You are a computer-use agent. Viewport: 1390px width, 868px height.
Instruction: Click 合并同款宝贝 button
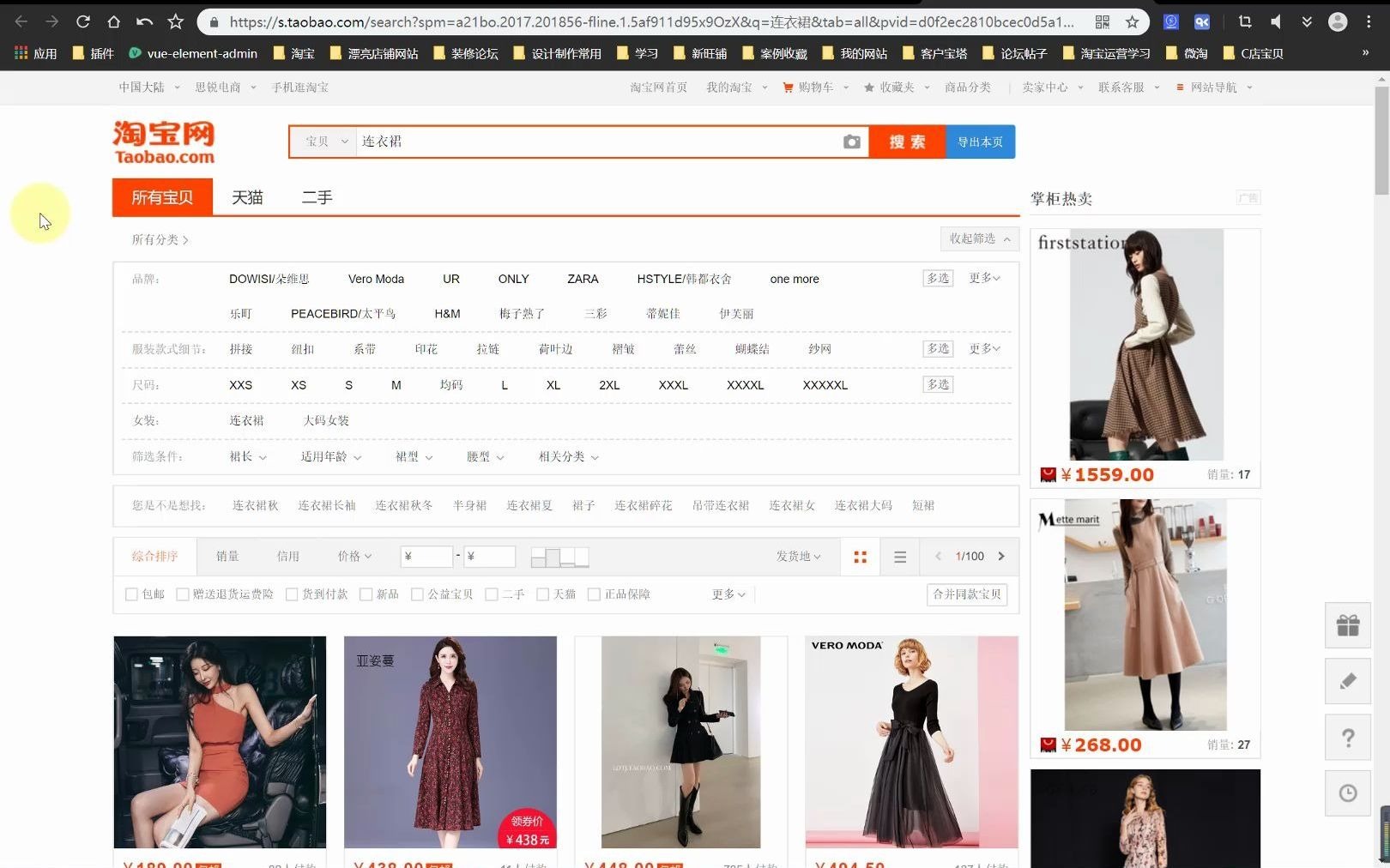[x=967, y=594]
